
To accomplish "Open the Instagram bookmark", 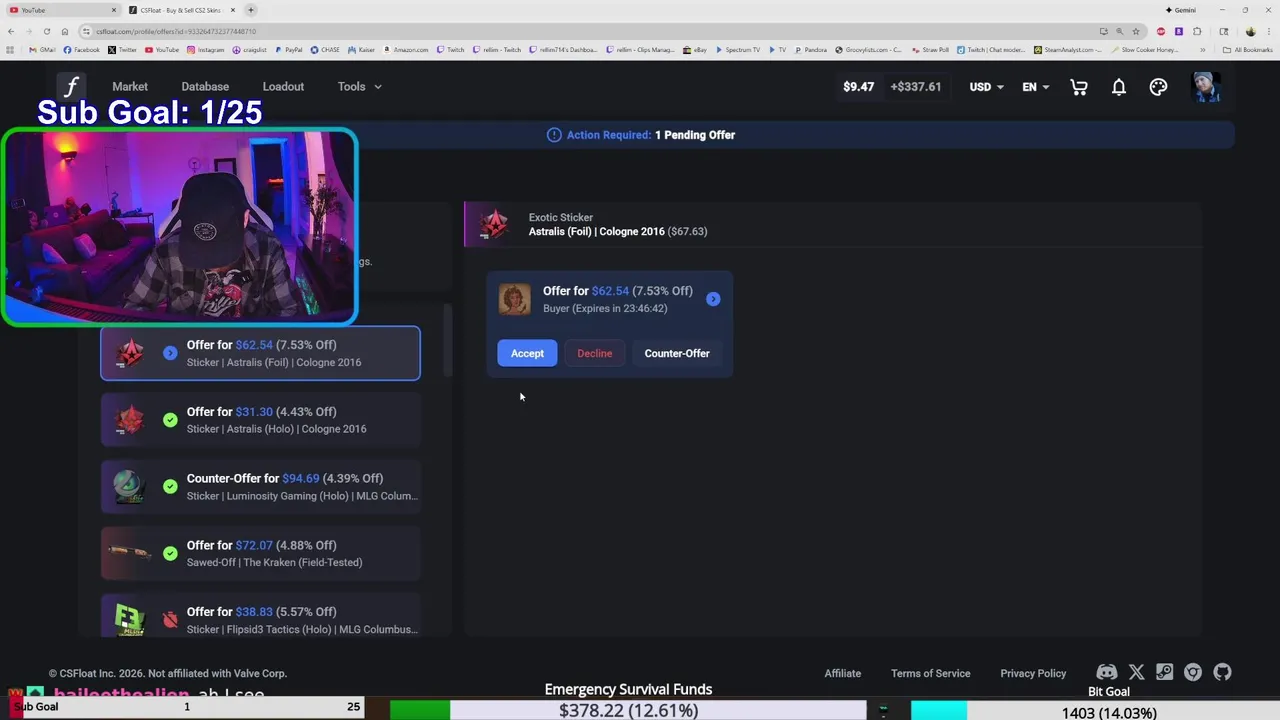I will click(205, 50).
